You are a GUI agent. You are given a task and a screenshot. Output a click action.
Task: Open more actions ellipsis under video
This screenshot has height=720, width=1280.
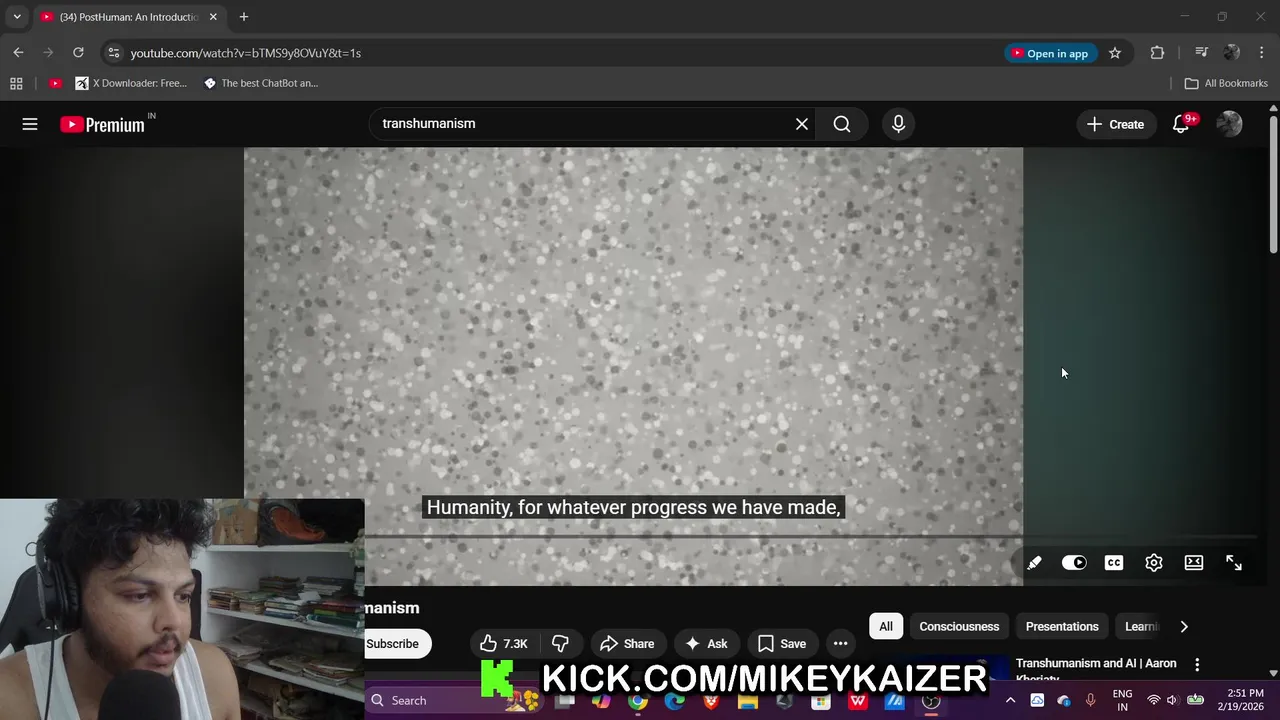tap(841, 644)
